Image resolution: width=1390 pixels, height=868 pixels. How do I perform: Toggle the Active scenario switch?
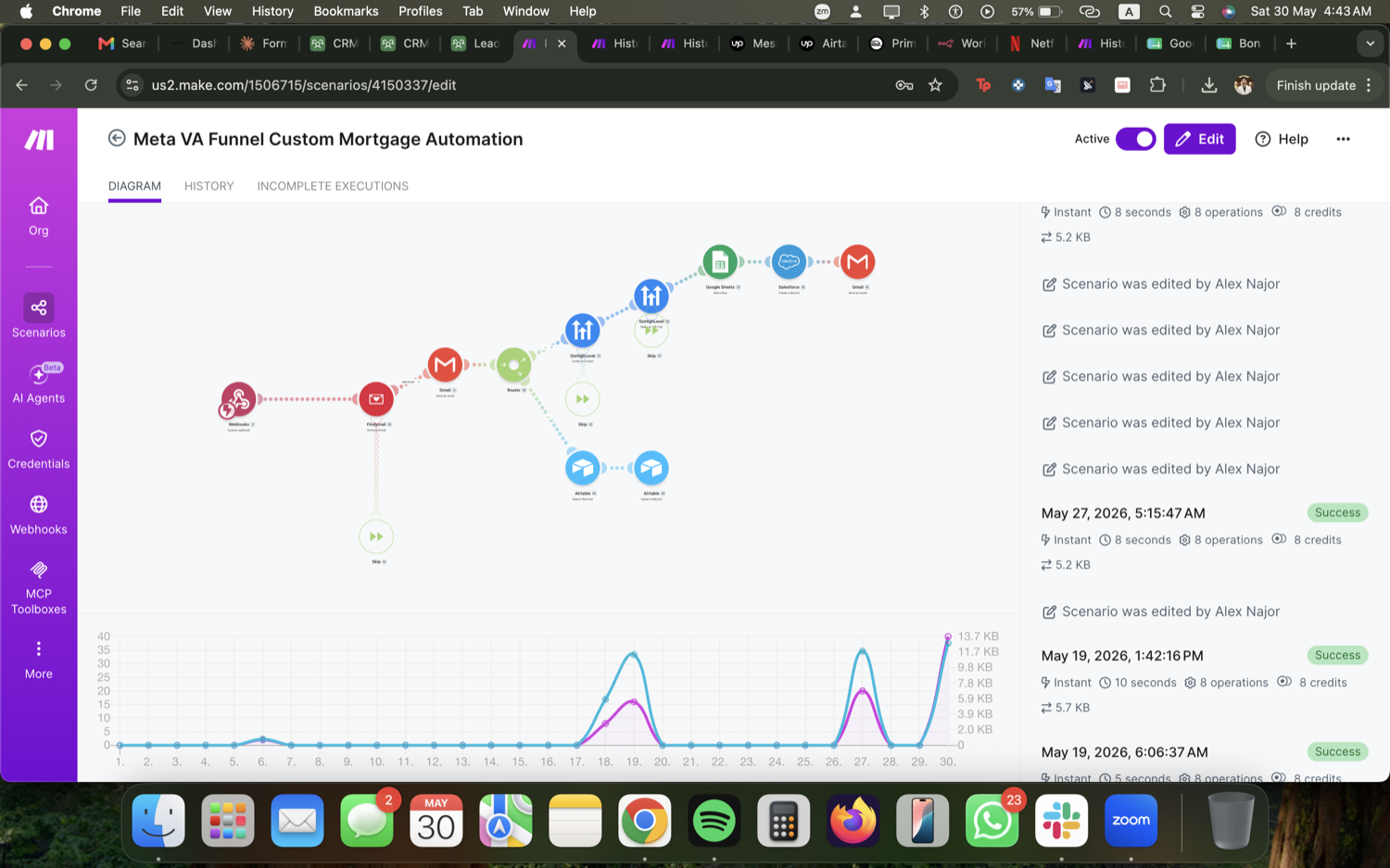click(1135, 139)
